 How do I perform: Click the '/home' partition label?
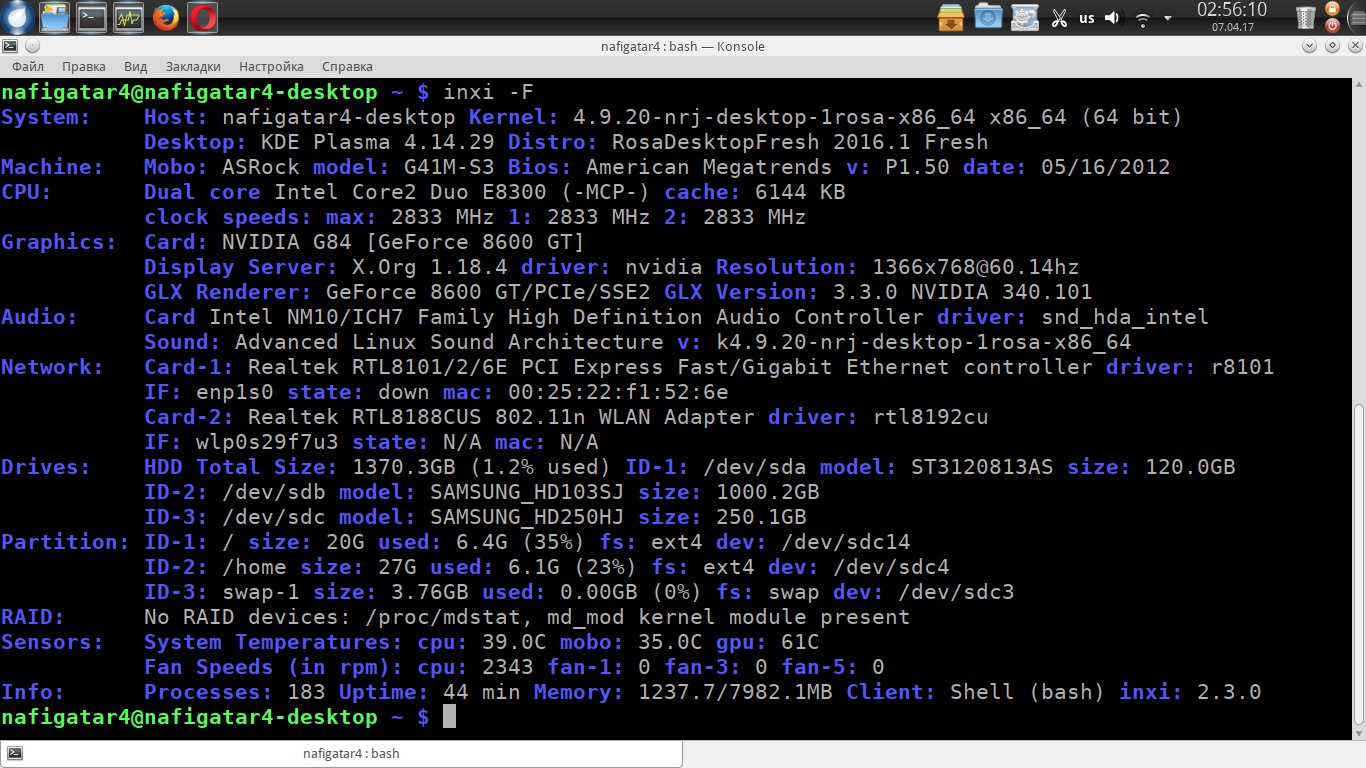[x=254, y=567]
